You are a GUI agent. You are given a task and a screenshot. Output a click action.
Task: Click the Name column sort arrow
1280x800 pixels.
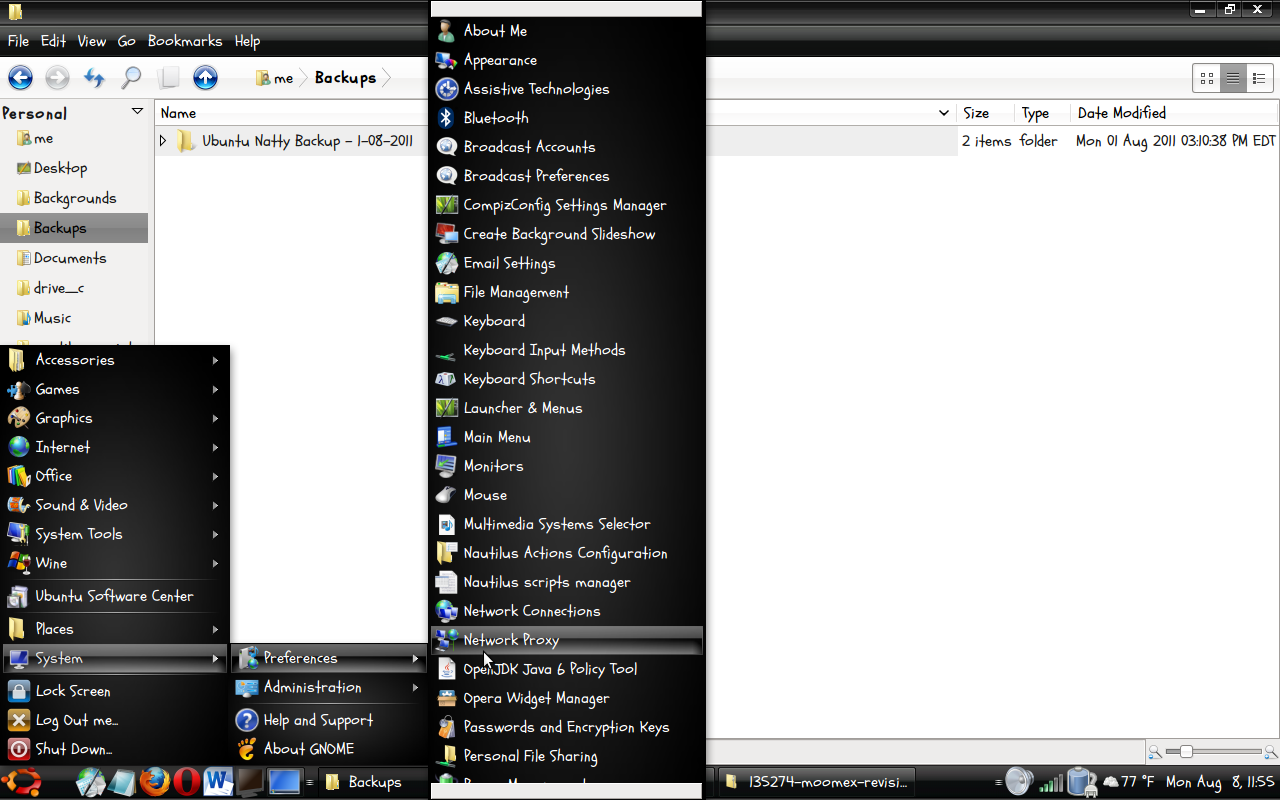(943, 113)
